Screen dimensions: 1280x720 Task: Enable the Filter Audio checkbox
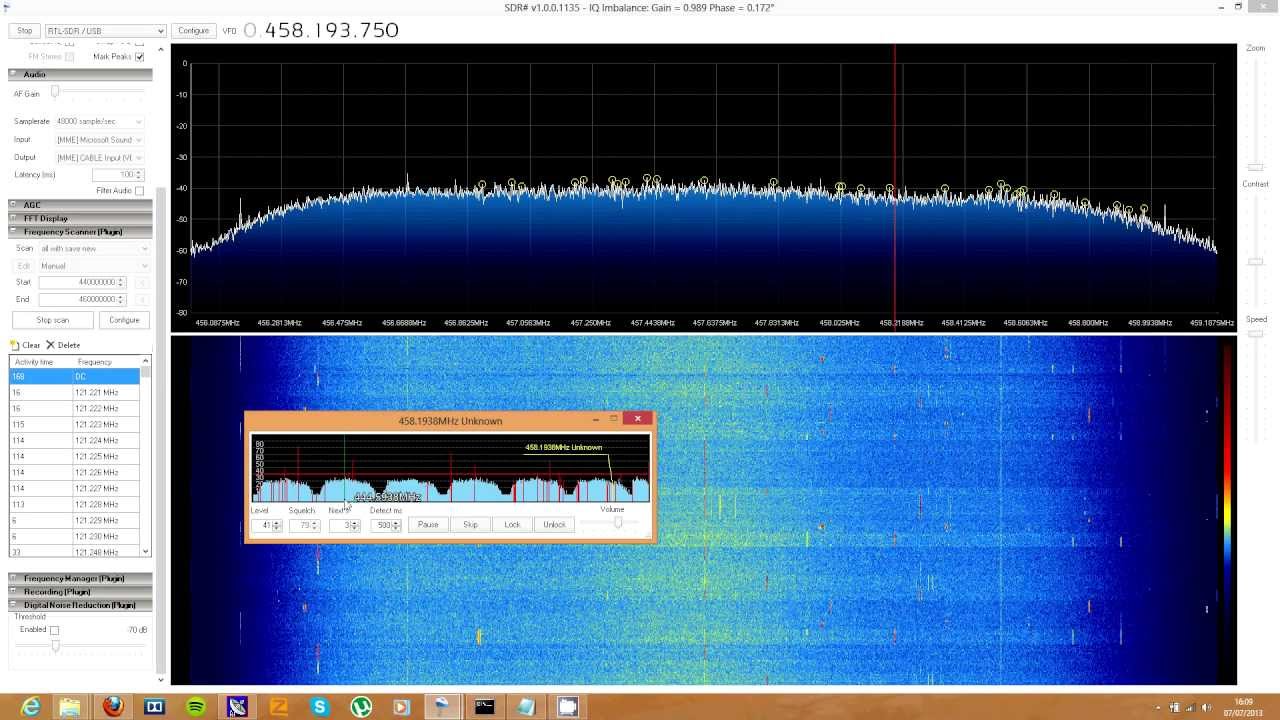click(139, 191)
